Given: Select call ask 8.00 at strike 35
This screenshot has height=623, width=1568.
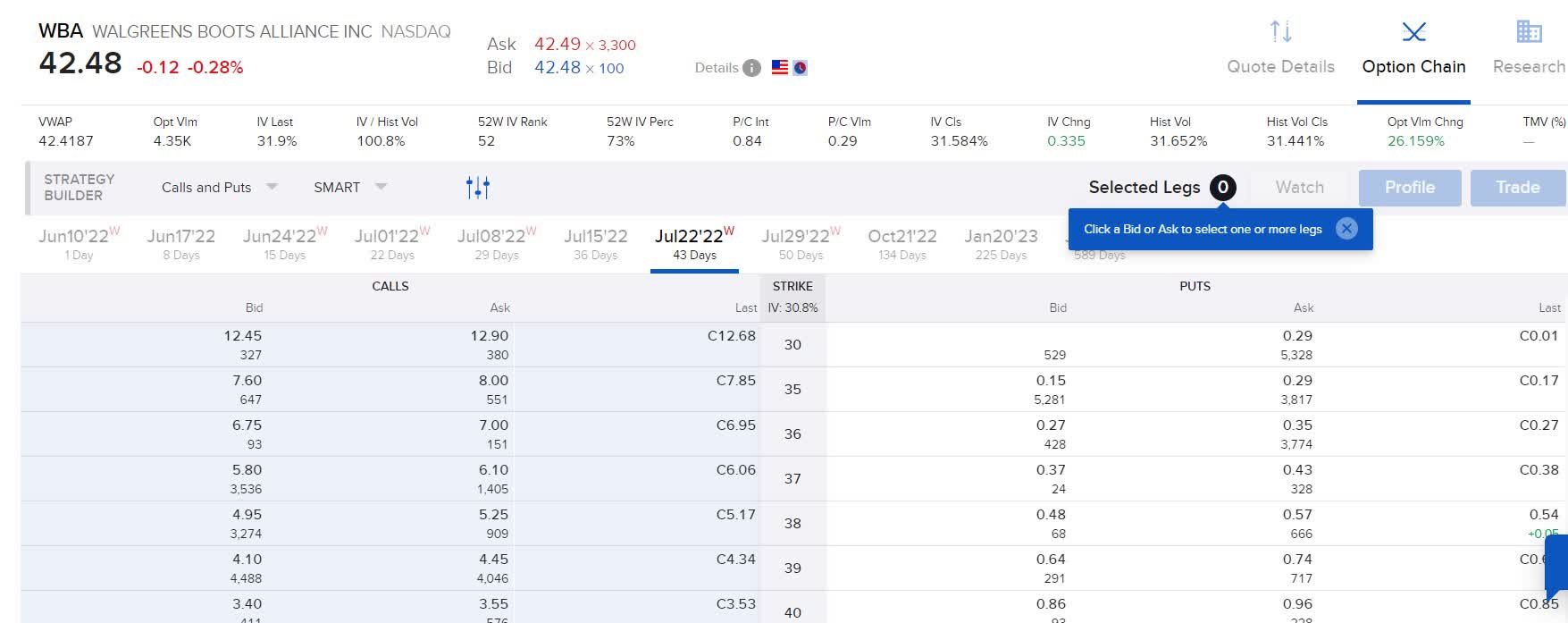Looking at the screenshot, I should [493, 381].
